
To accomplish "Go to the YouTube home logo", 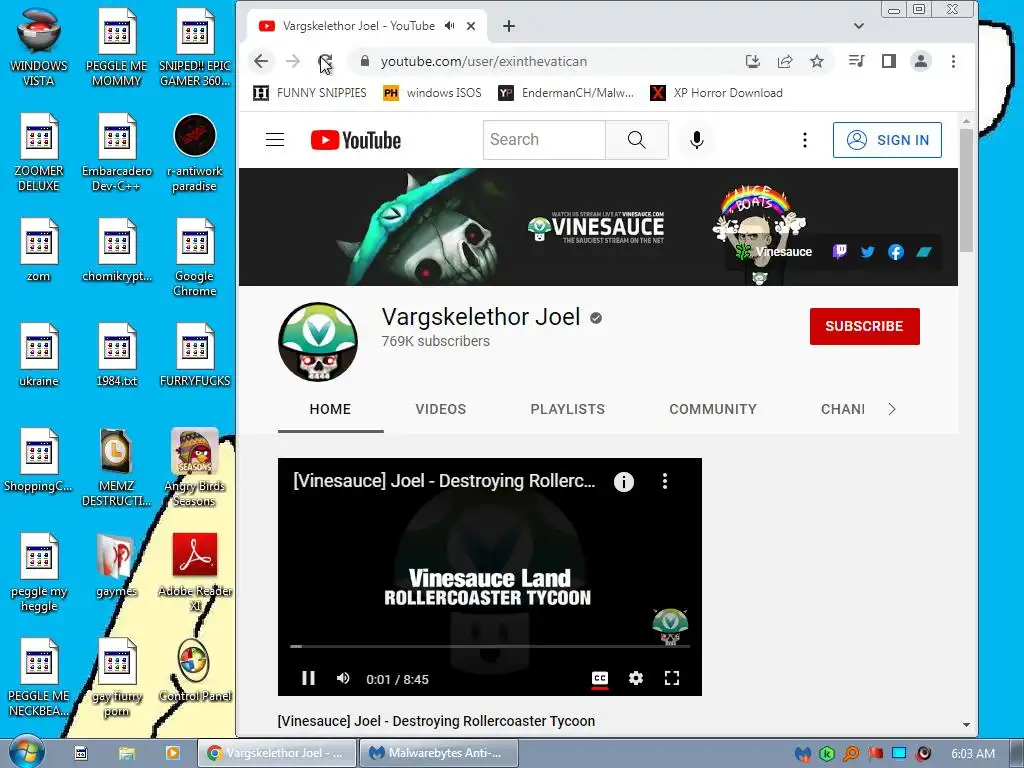I will [x=356, y=140].
